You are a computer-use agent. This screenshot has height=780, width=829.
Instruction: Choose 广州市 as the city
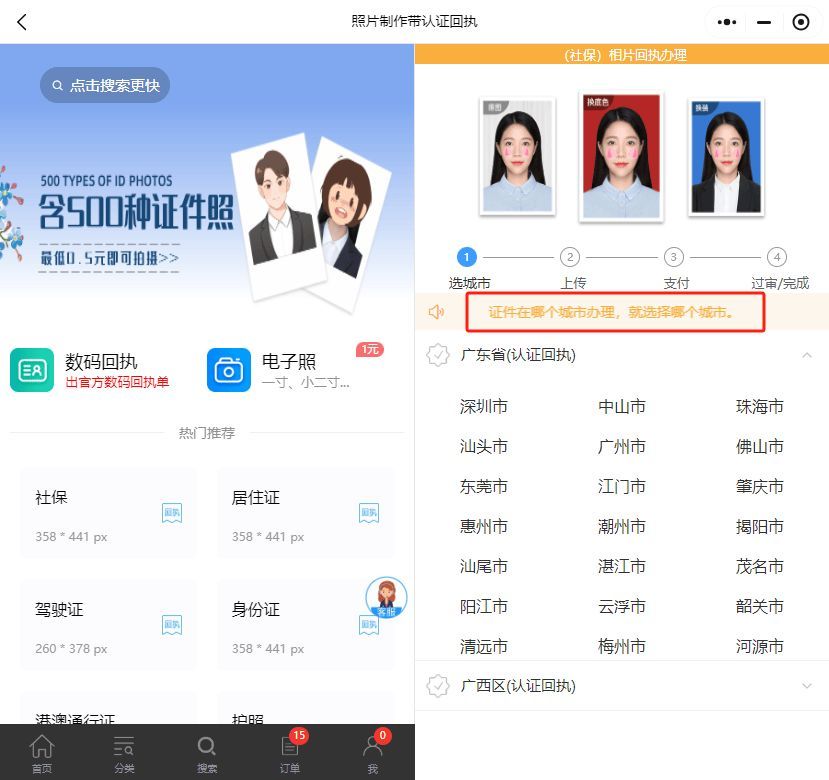click(x=622, y=447)
